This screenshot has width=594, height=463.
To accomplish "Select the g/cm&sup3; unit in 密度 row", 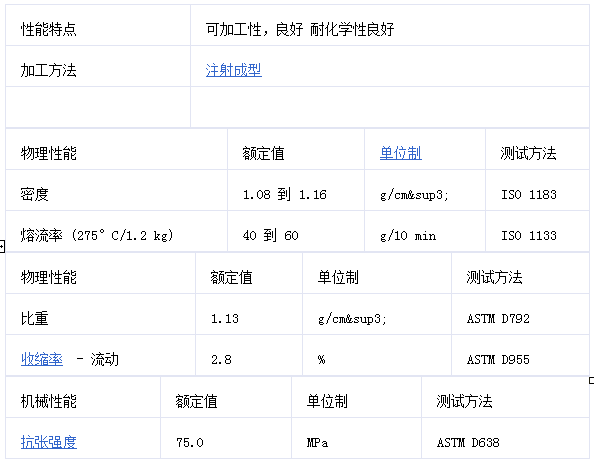I will [414, 195].
